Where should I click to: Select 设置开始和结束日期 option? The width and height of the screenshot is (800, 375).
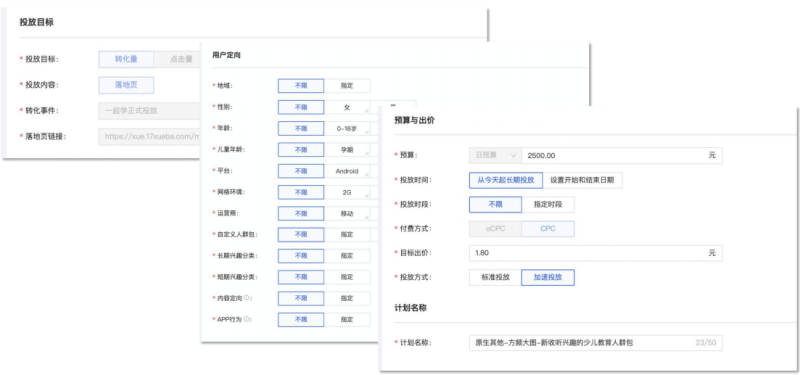point(583,180)
